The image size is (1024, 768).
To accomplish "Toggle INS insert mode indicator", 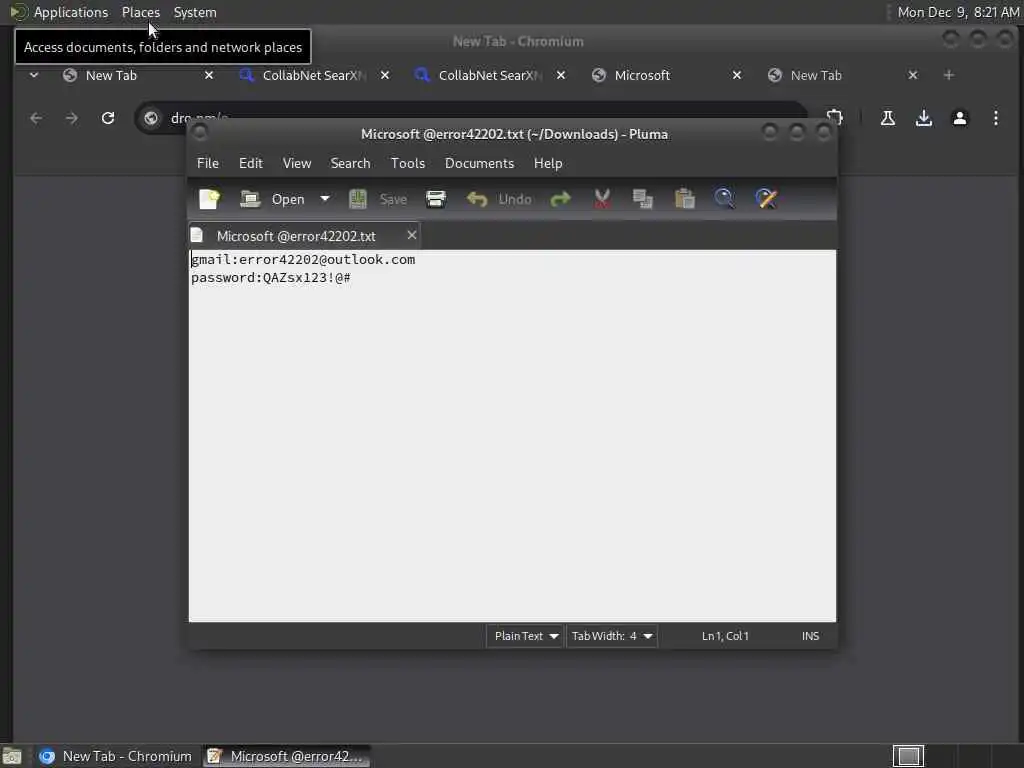I will pos(810,636).
